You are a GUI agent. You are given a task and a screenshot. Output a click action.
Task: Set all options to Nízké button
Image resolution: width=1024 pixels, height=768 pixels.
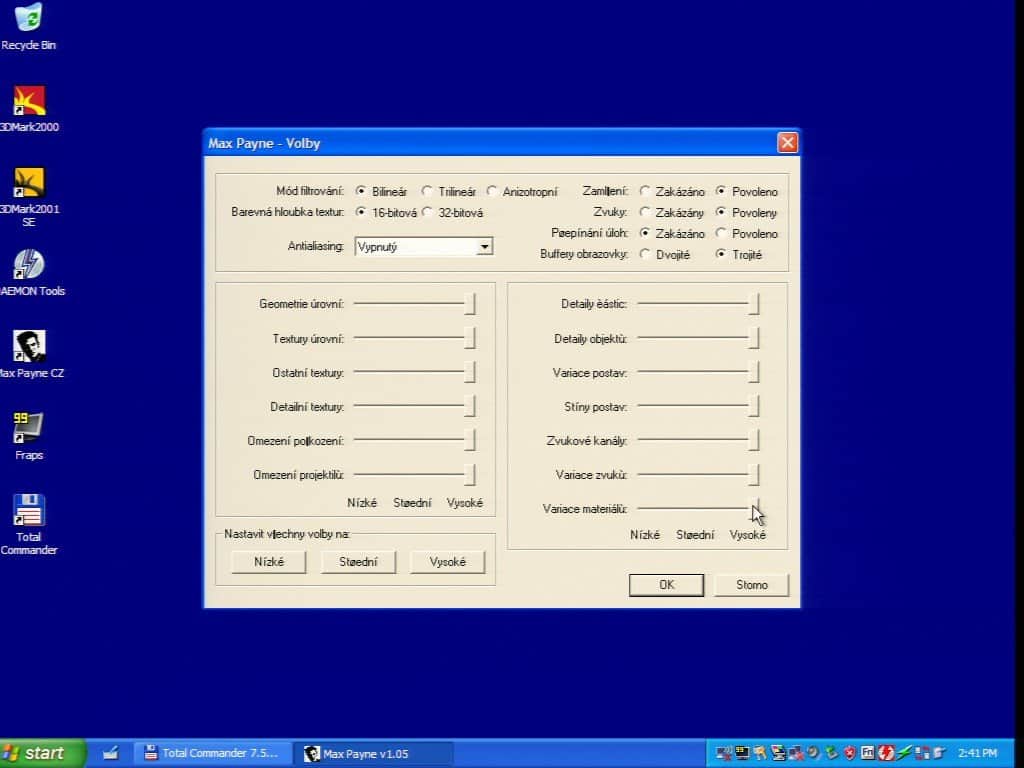pos(268,562)
